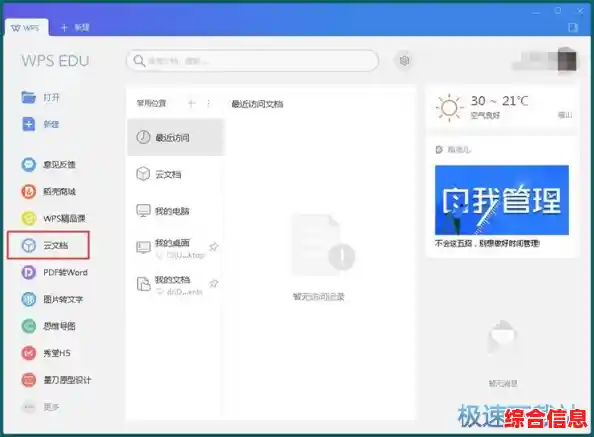Create a document via the blue 新建 sidebar icon
This screenshot has width=594, height=437.
(x=28, y=124)
